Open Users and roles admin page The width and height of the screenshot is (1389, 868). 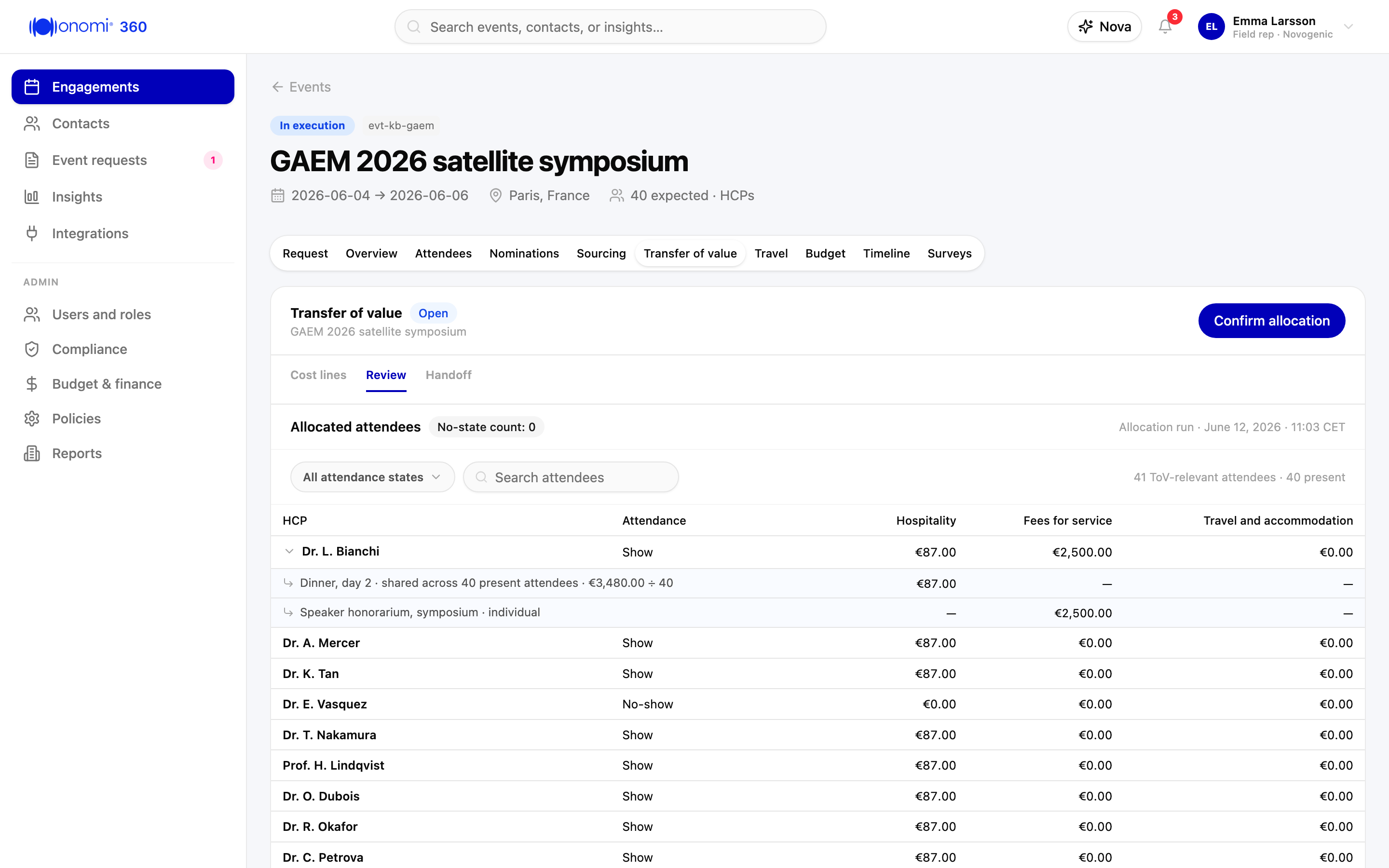(123, 314)
